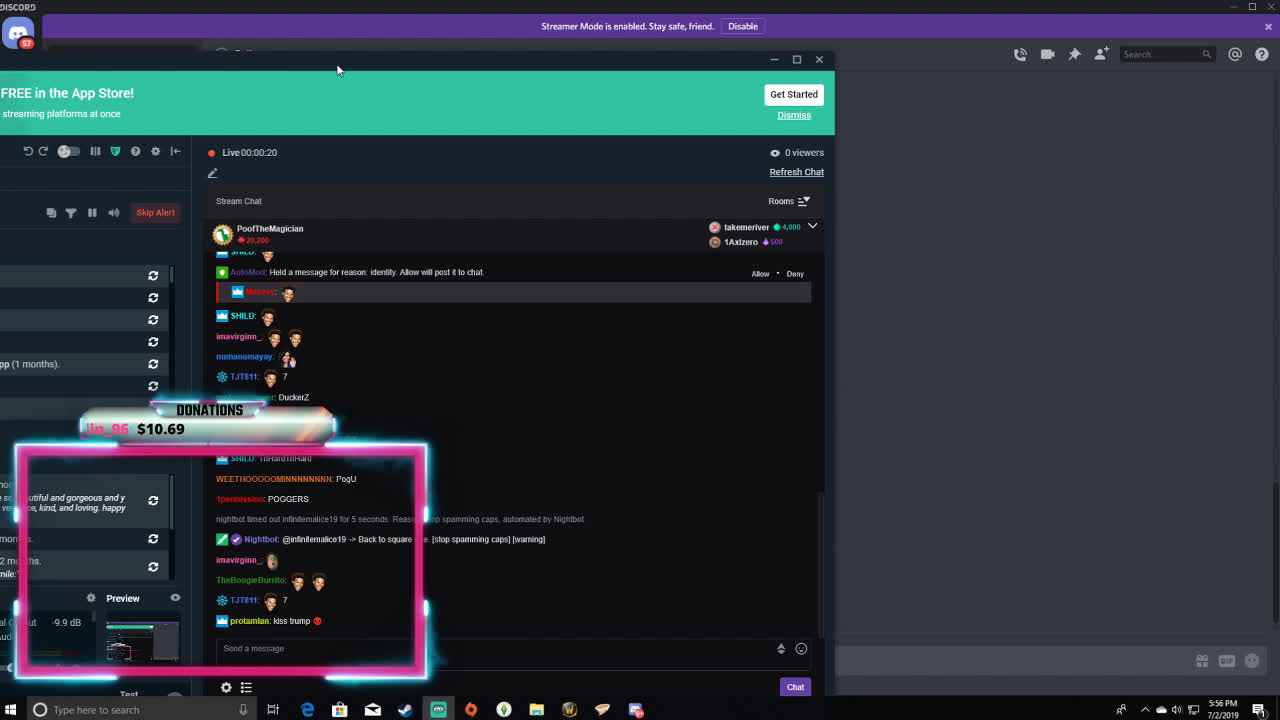Image resolution: width=1280 pixels, height=720 pixels.
Task: Mute alerts with the speaker icon
Action: [x=113, y=212]
